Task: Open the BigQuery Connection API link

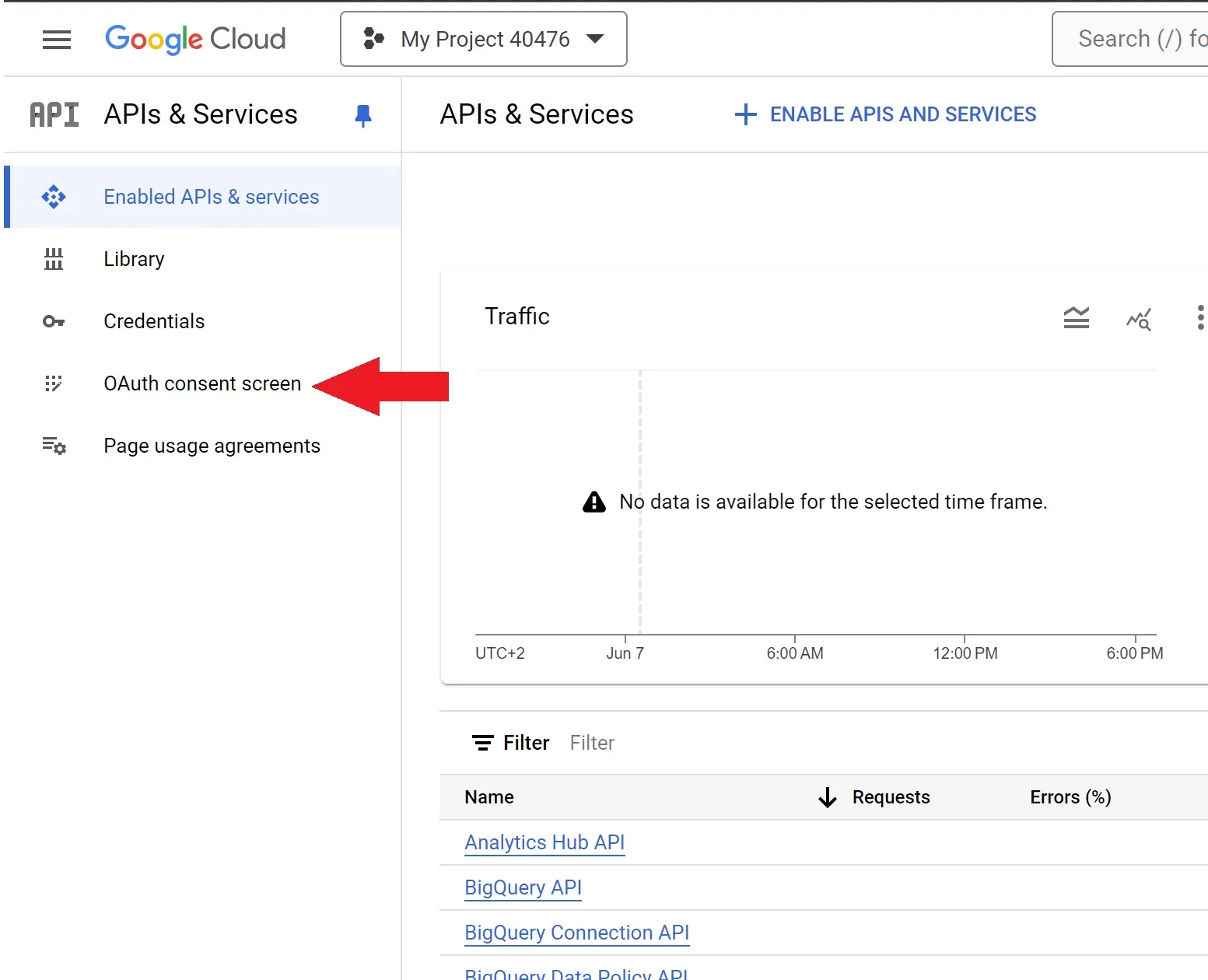Action: tap(576, 933)
